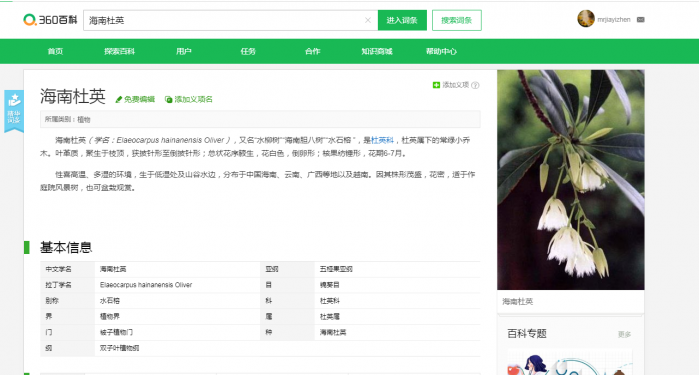Clear the search box with the X icon
Image resolution: width=699 pixels, height=375 pixels.
[368, 20]
